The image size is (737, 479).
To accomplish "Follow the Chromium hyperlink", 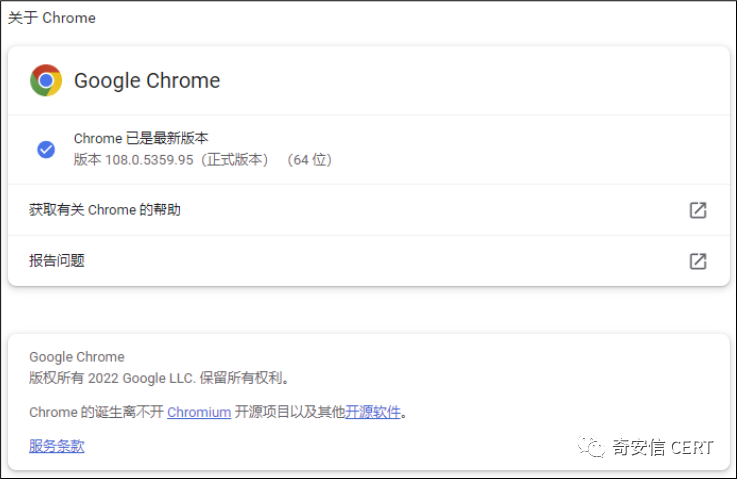I will pos(199,412).
